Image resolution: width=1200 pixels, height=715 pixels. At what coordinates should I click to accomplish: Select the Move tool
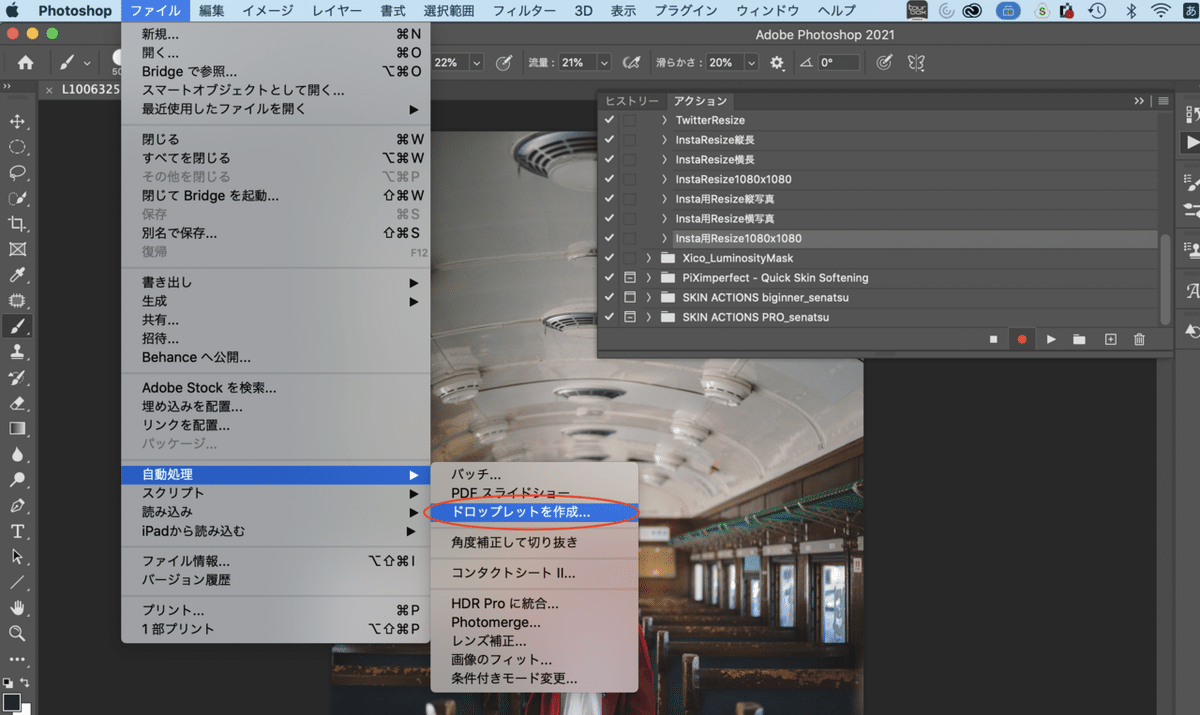coord(17,121)
